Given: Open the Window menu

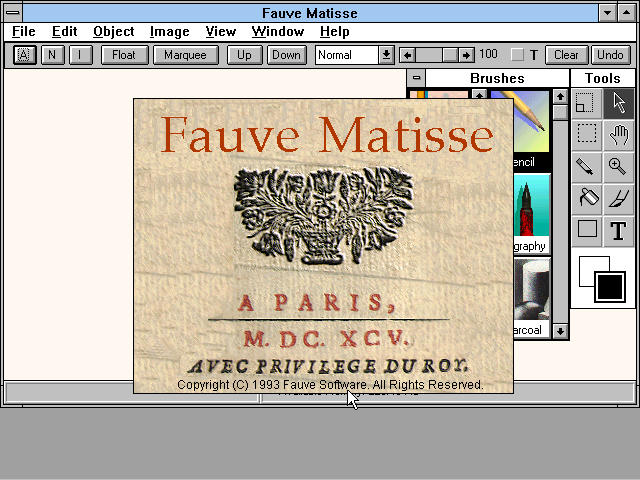Looking at the screenshot, I should click(278, 31).
